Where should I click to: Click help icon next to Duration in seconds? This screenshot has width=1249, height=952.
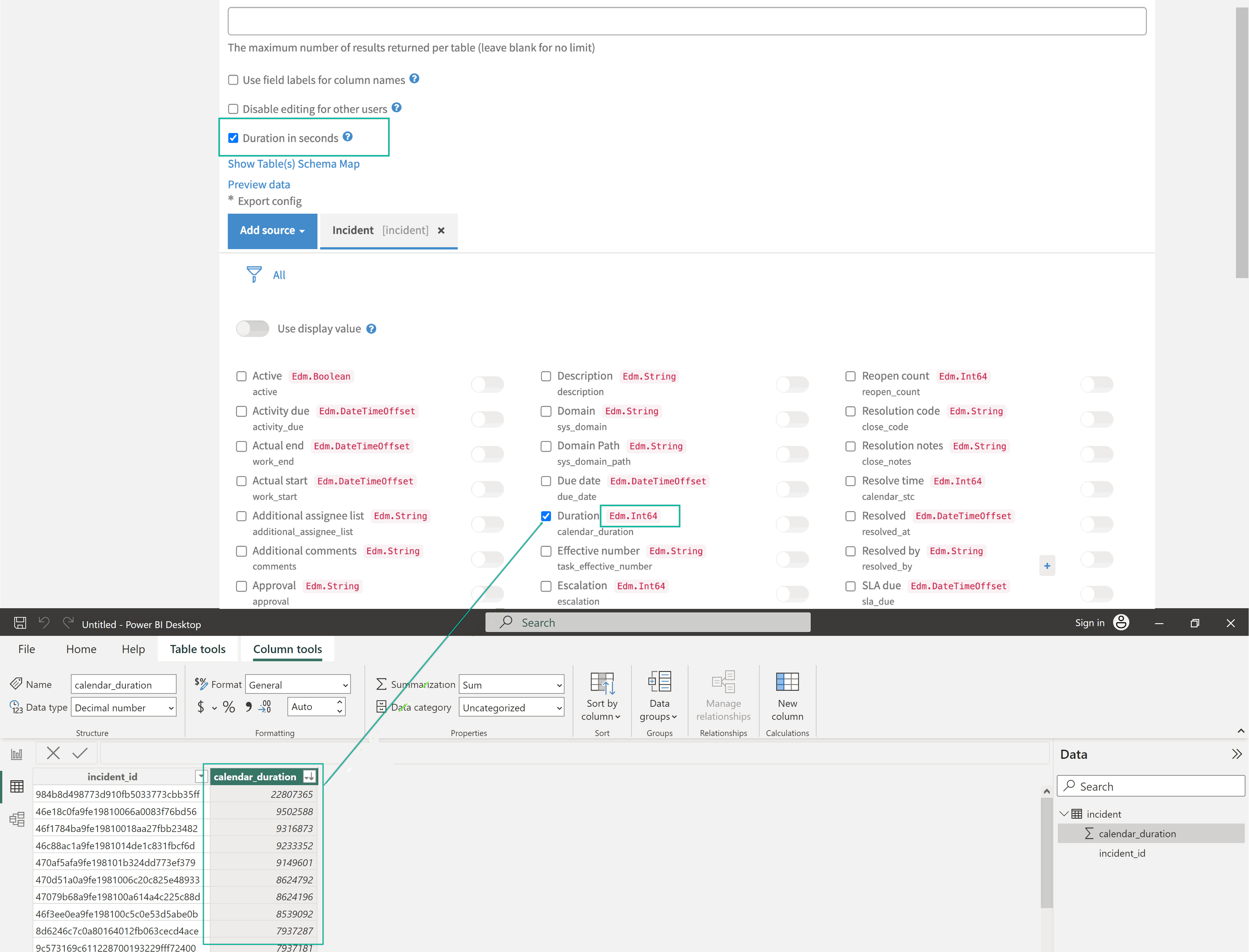348,137
